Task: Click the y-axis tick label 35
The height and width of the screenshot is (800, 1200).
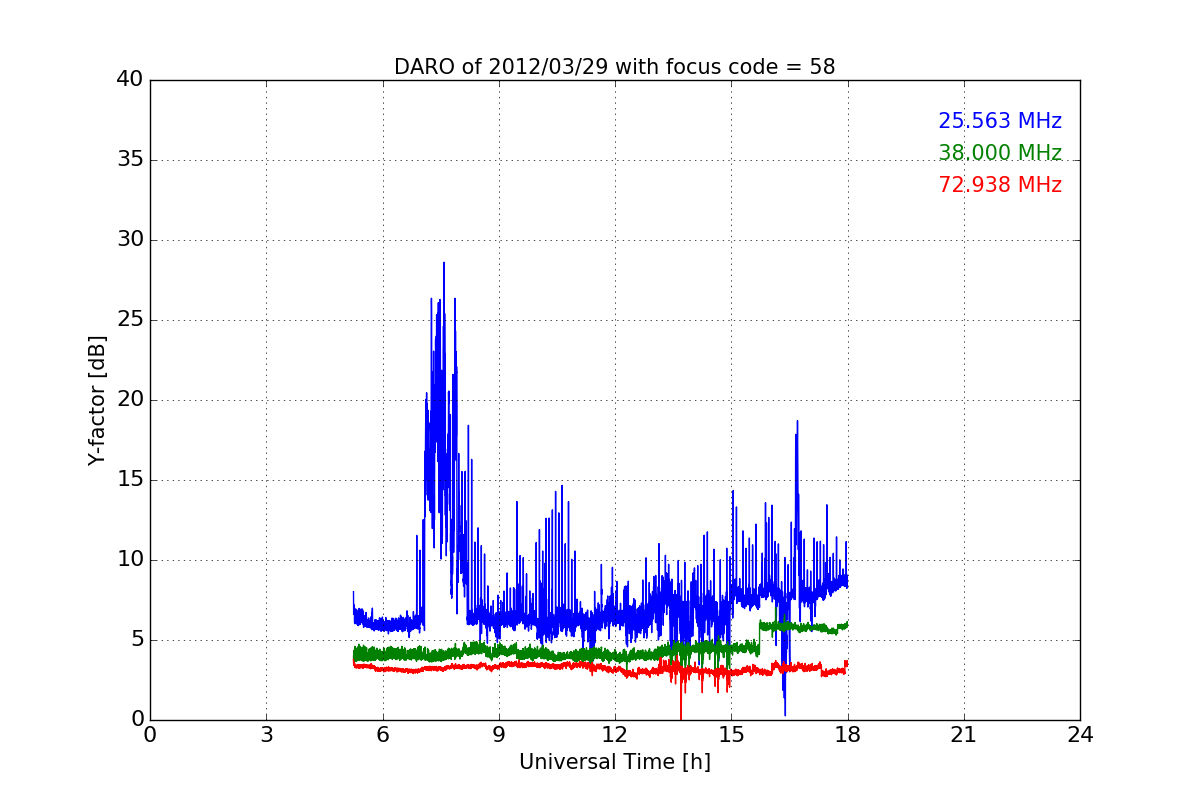Action: [x=129, y=160]
